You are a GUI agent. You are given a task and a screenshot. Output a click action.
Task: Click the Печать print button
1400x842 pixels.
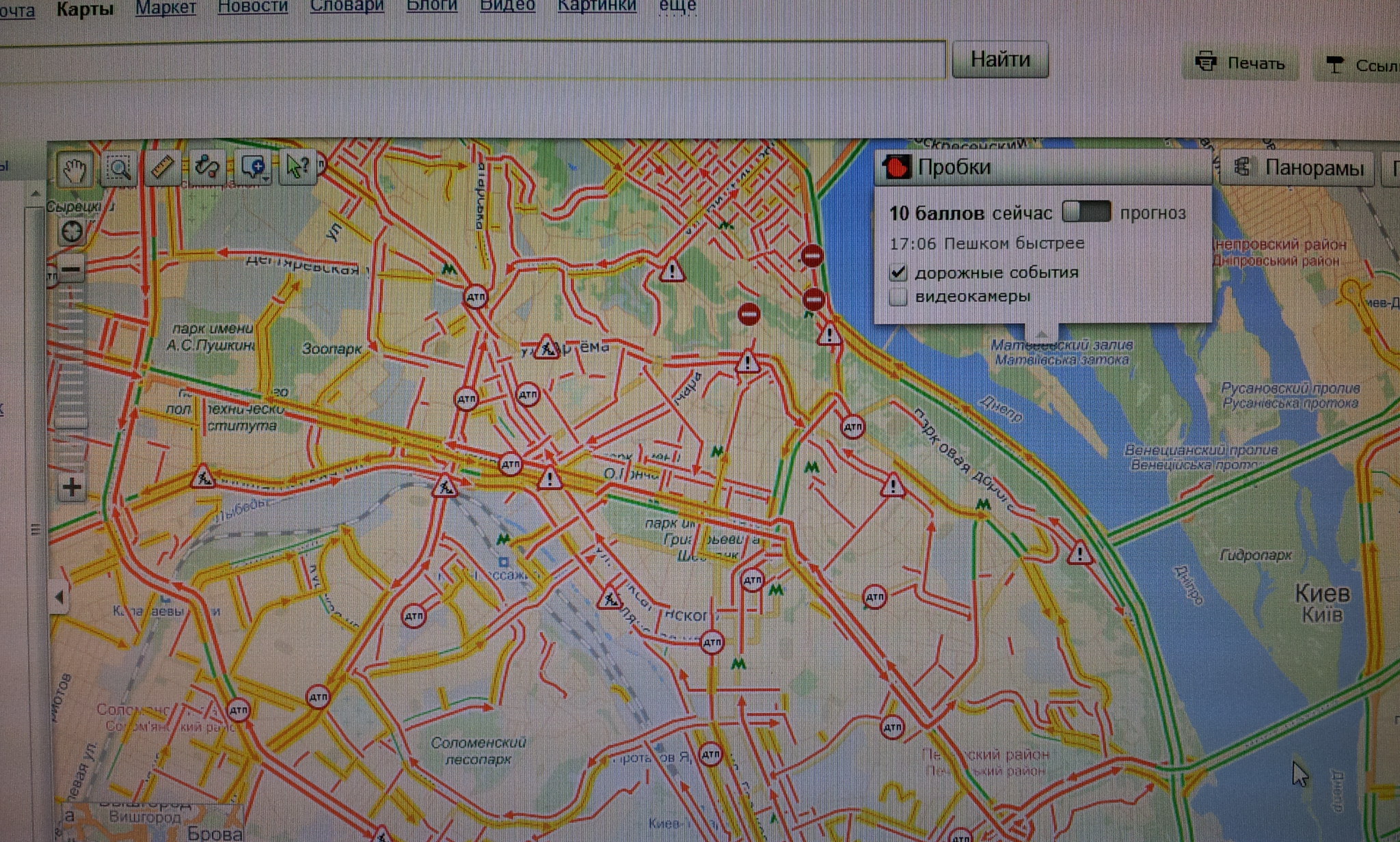(x=1241, y=64)
